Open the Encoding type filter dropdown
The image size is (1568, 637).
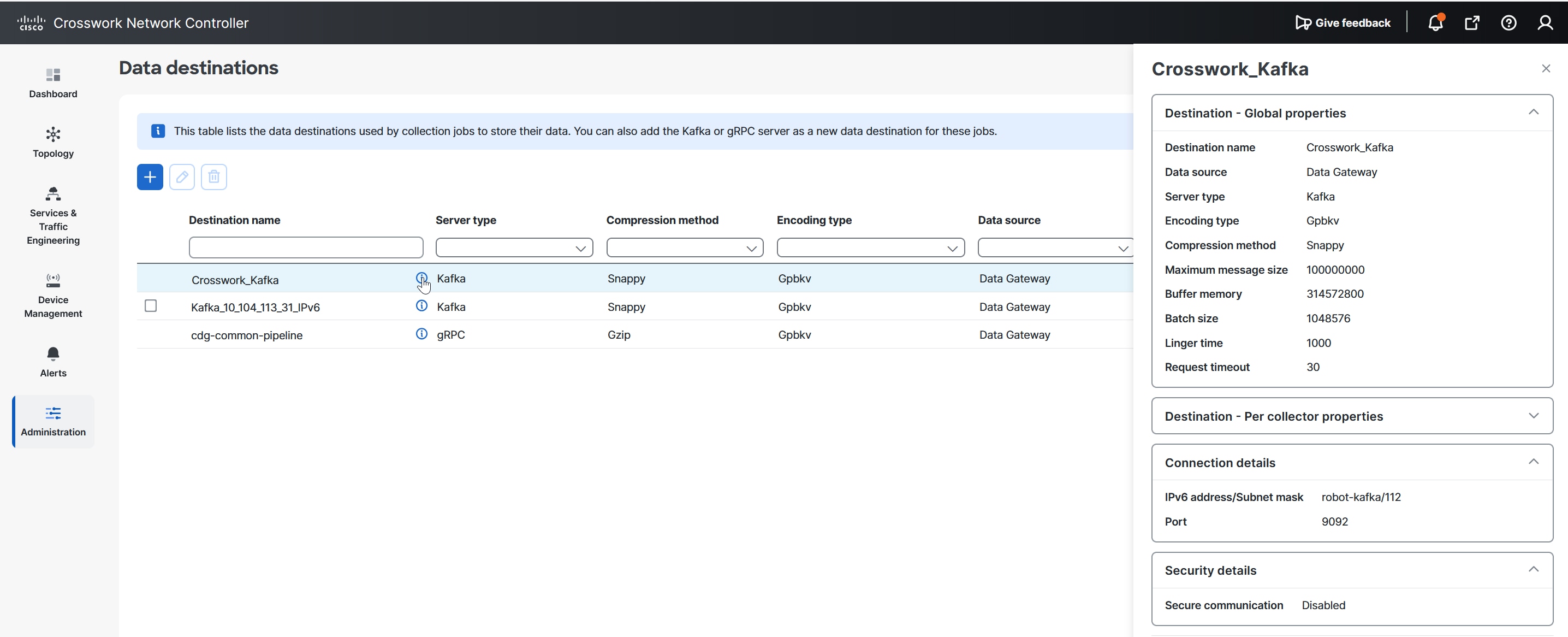(870, 248)
